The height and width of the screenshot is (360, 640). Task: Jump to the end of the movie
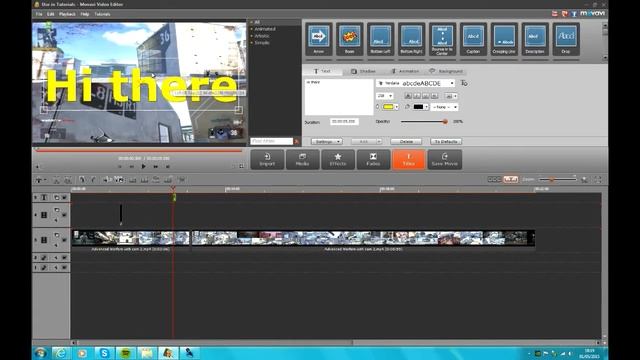tap(167, 167)
